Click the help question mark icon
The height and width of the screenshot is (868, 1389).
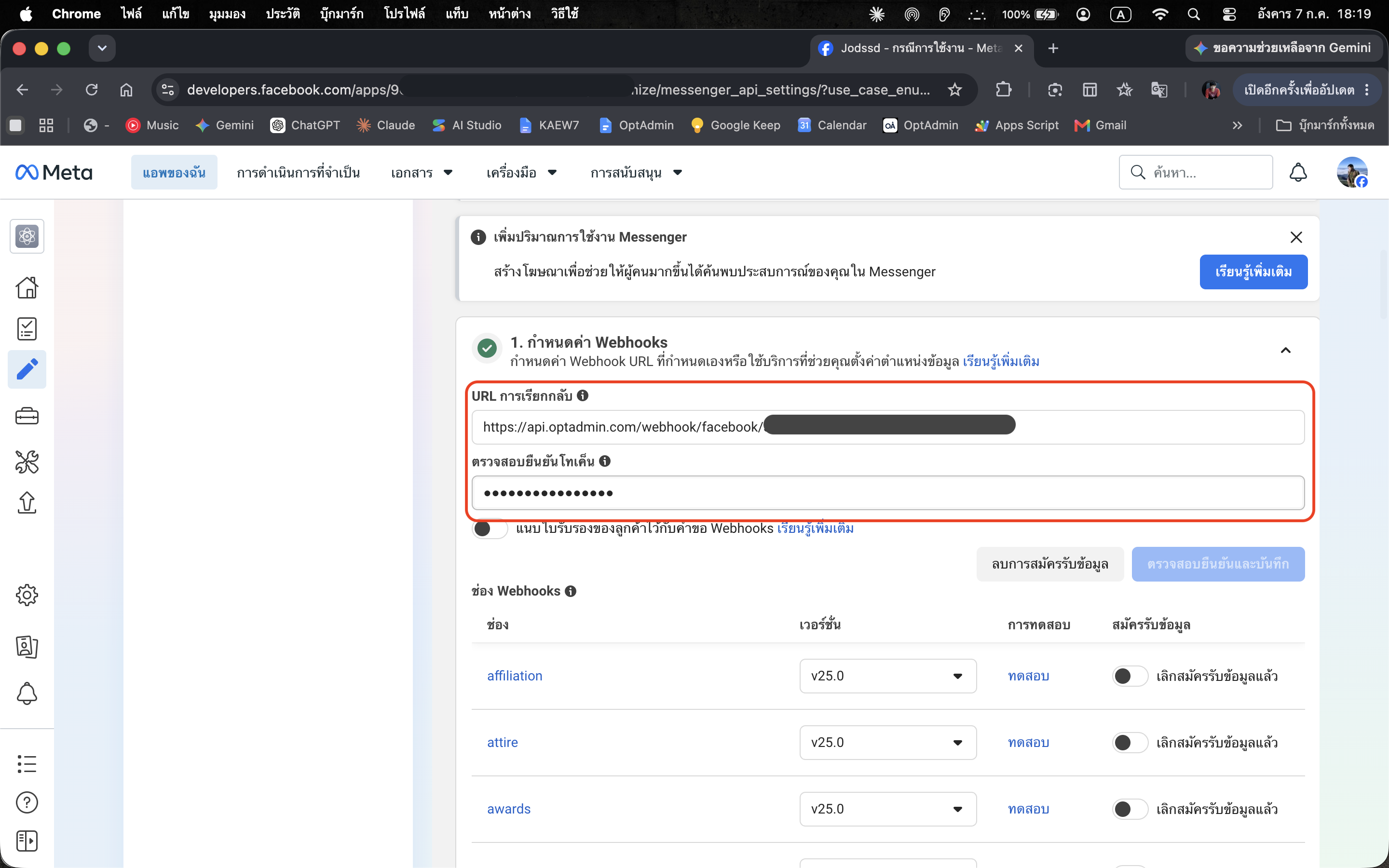click(x=27, y=802)
